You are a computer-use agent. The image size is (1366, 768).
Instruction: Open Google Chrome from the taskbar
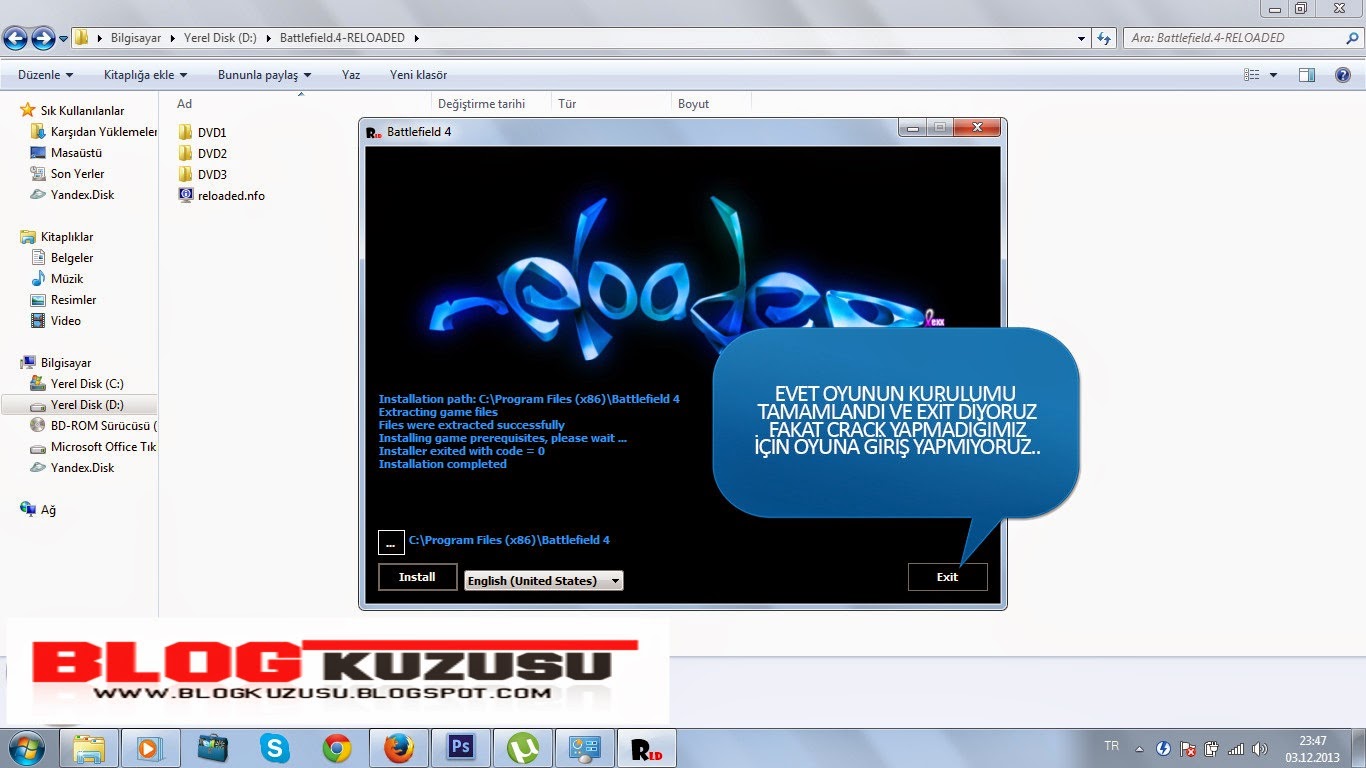coord(337,748)
